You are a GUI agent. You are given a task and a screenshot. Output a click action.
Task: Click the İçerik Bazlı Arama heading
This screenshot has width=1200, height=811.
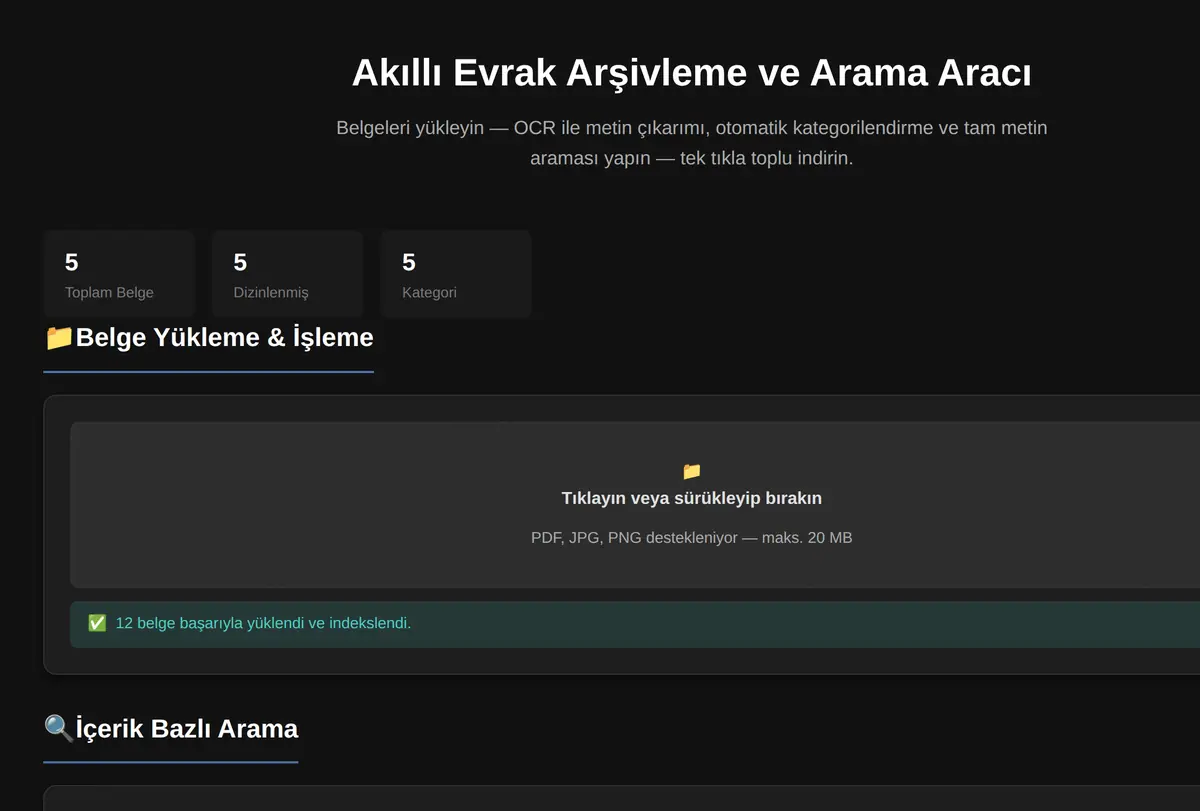171,728
